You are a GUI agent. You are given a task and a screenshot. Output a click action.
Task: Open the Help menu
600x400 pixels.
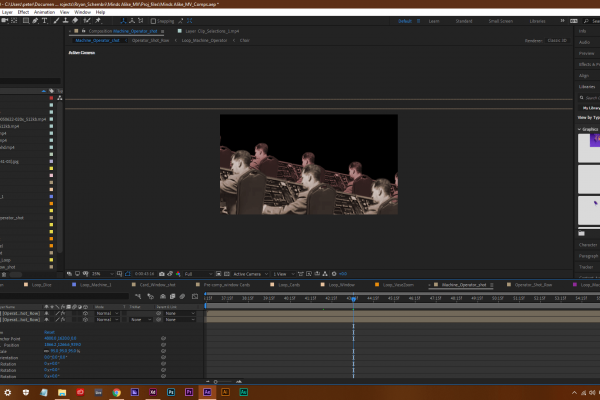tap(100, 12)
